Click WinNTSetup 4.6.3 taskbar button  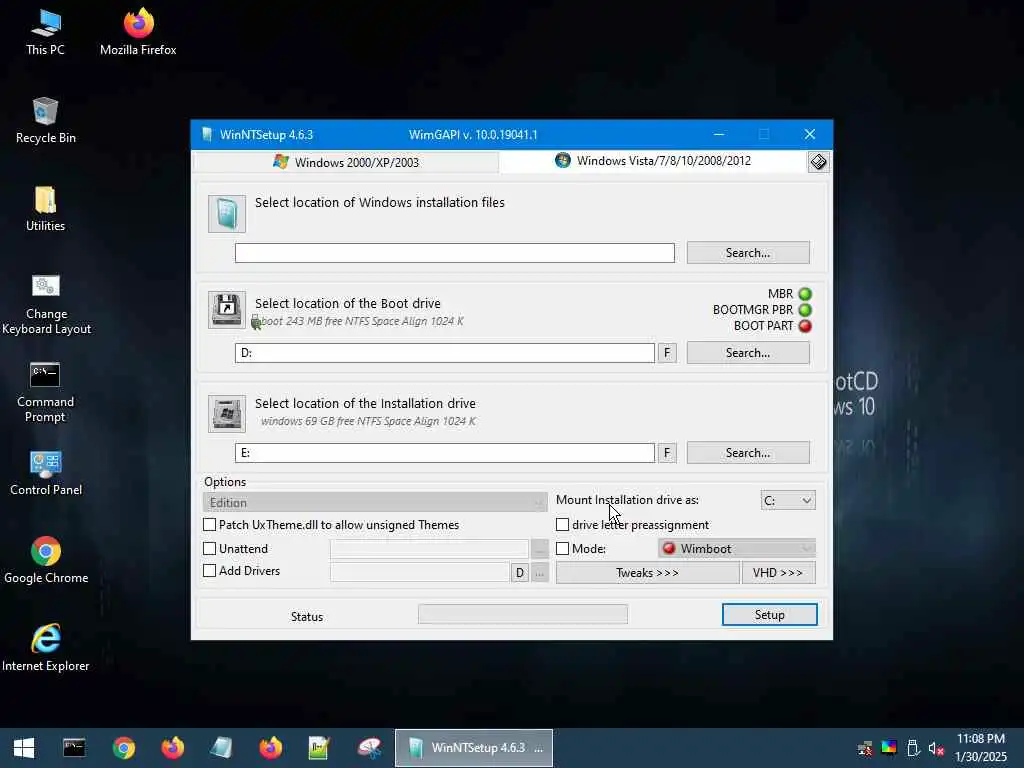[x=474, y=748]
